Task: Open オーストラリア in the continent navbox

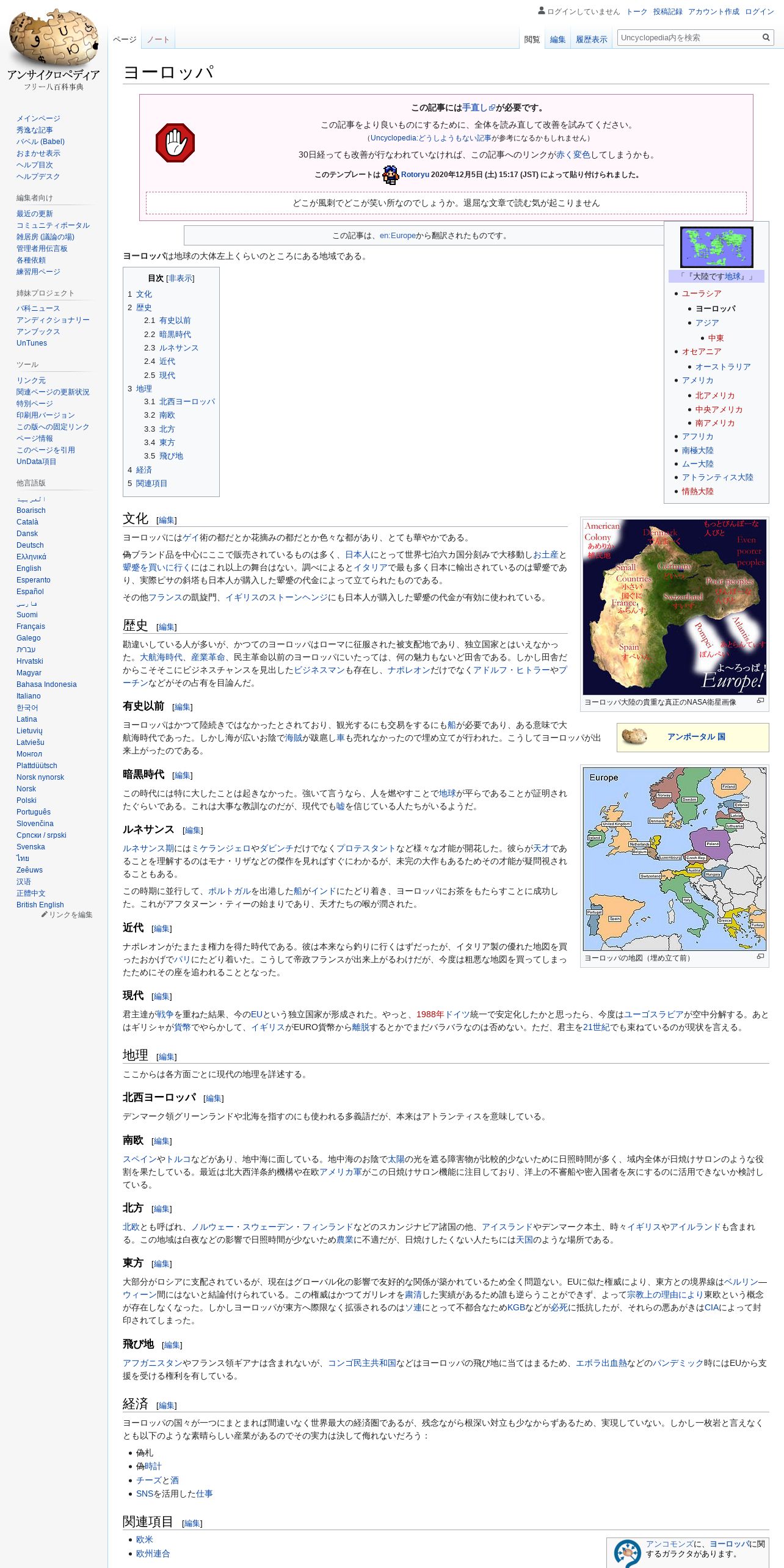Action: pos(723,367)
